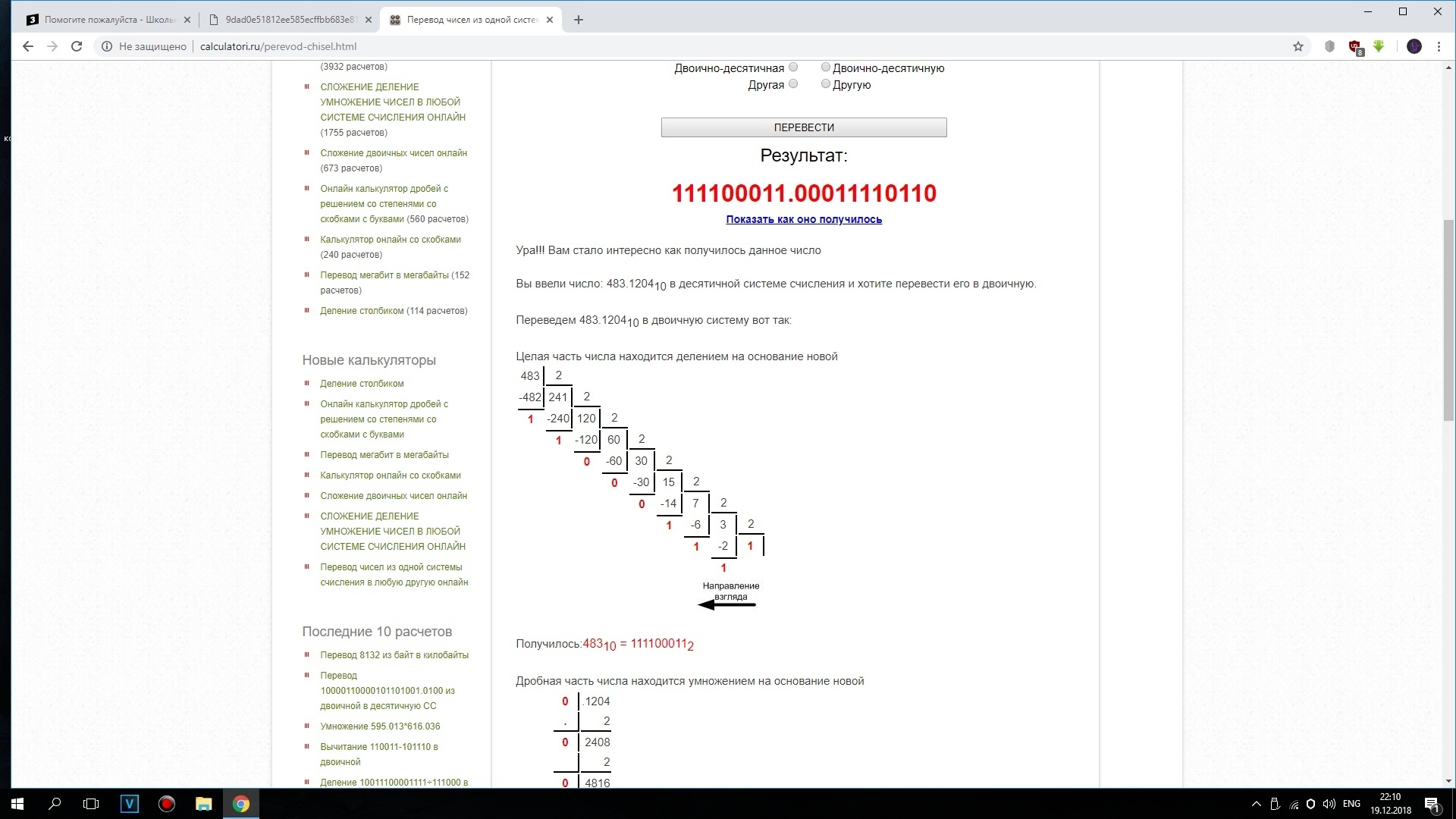Click scrollbar down arrow at page bottom
Screen dimensions: 1456x819
pyautogui.click(x=1448, y=781)
